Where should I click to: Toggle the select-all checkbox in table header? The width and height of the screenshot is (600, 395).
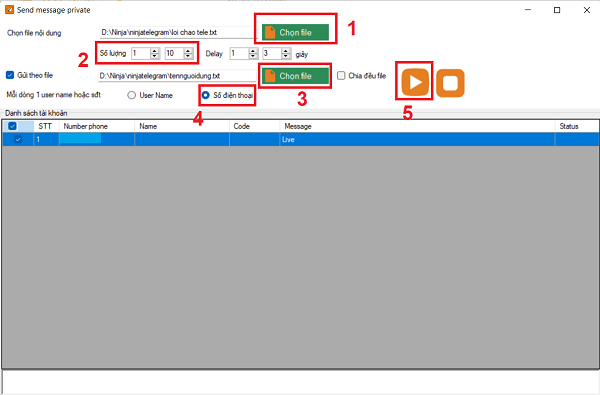tap(12, 126)
